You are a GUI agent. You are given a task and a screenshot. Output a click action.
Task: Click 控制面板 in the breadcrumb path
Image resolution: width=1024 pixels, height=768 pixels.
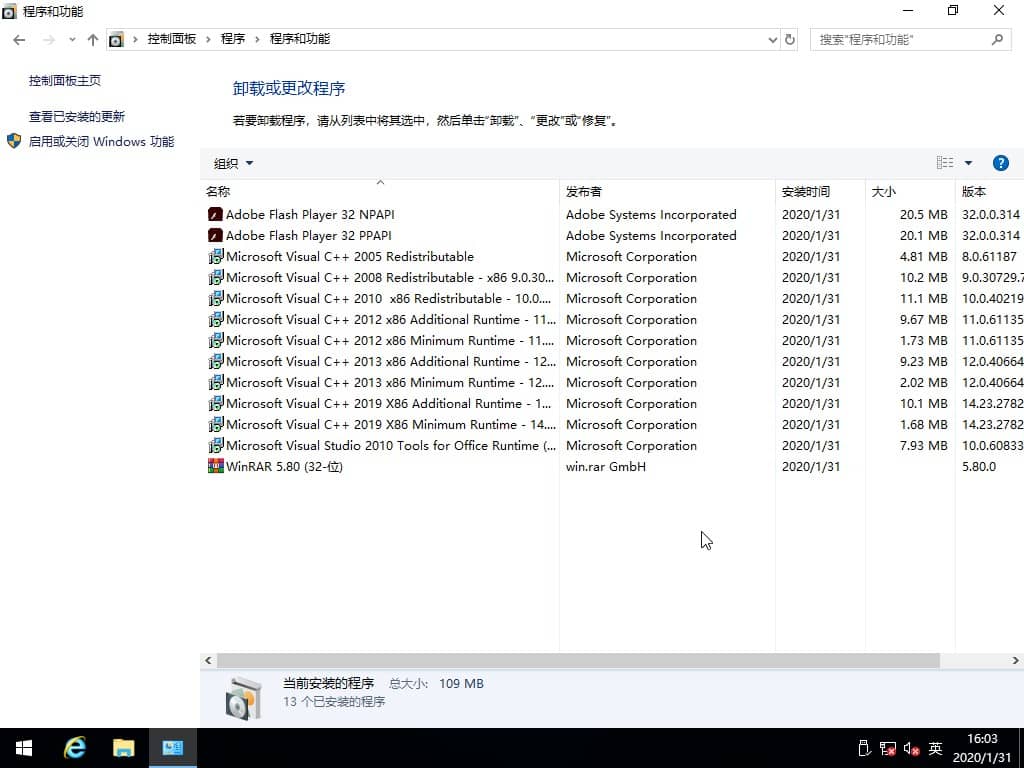[x=172, y=39]
